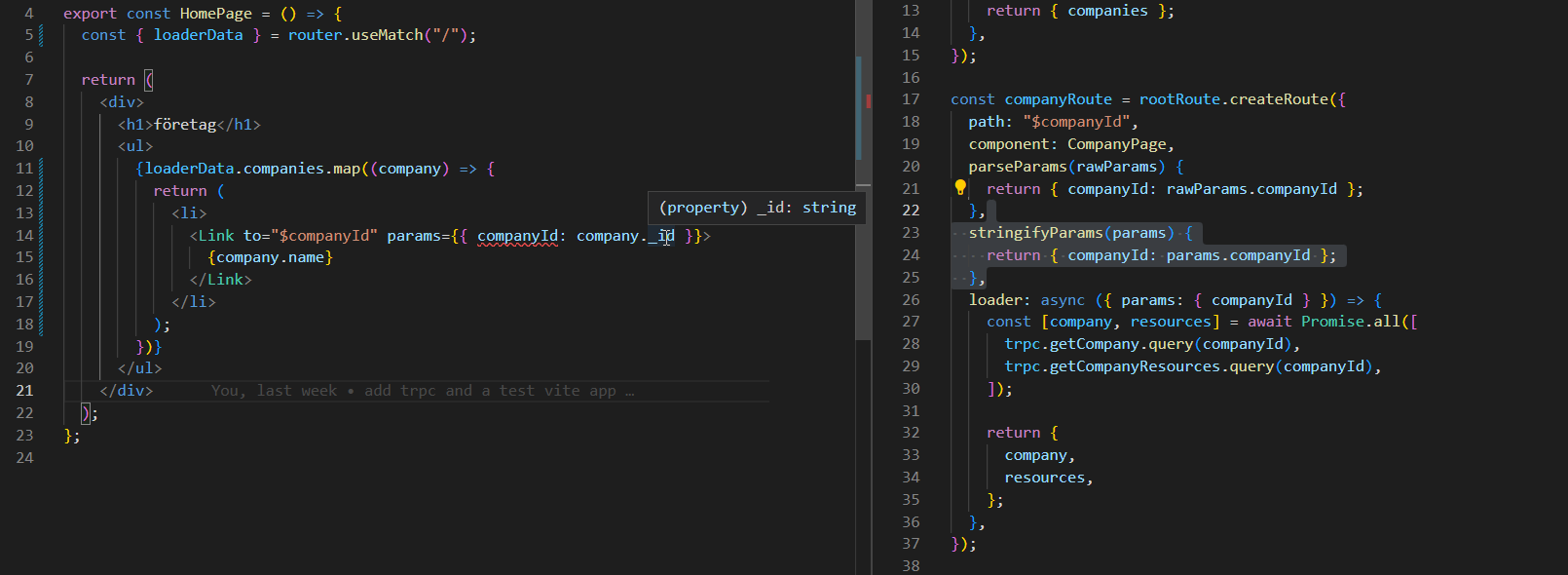Click line number 22 in the right editor gutter
Viewport: 1568px width, 575px height.
click(911, 211)
